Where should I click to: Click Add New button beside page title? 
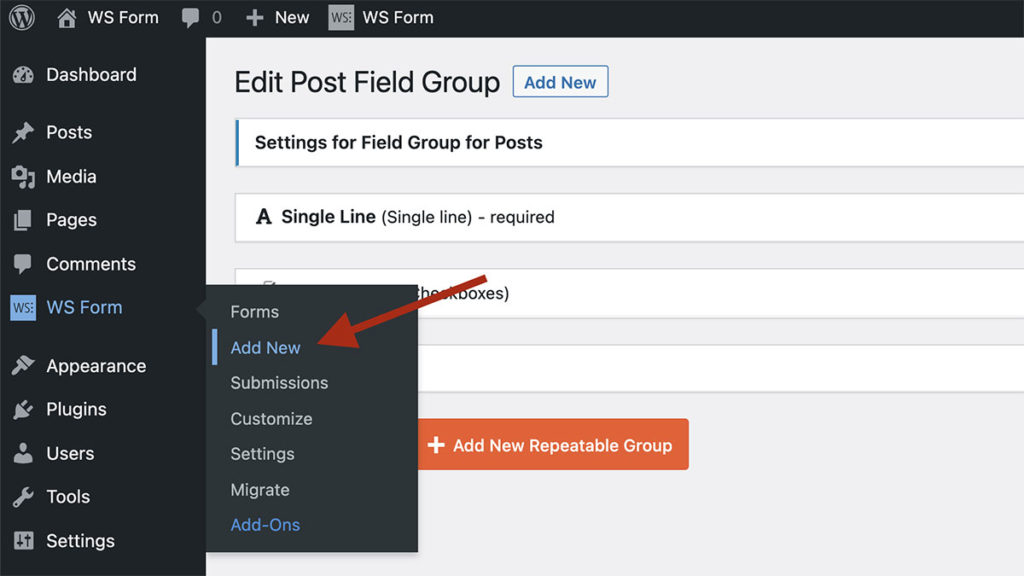[560, 82]
